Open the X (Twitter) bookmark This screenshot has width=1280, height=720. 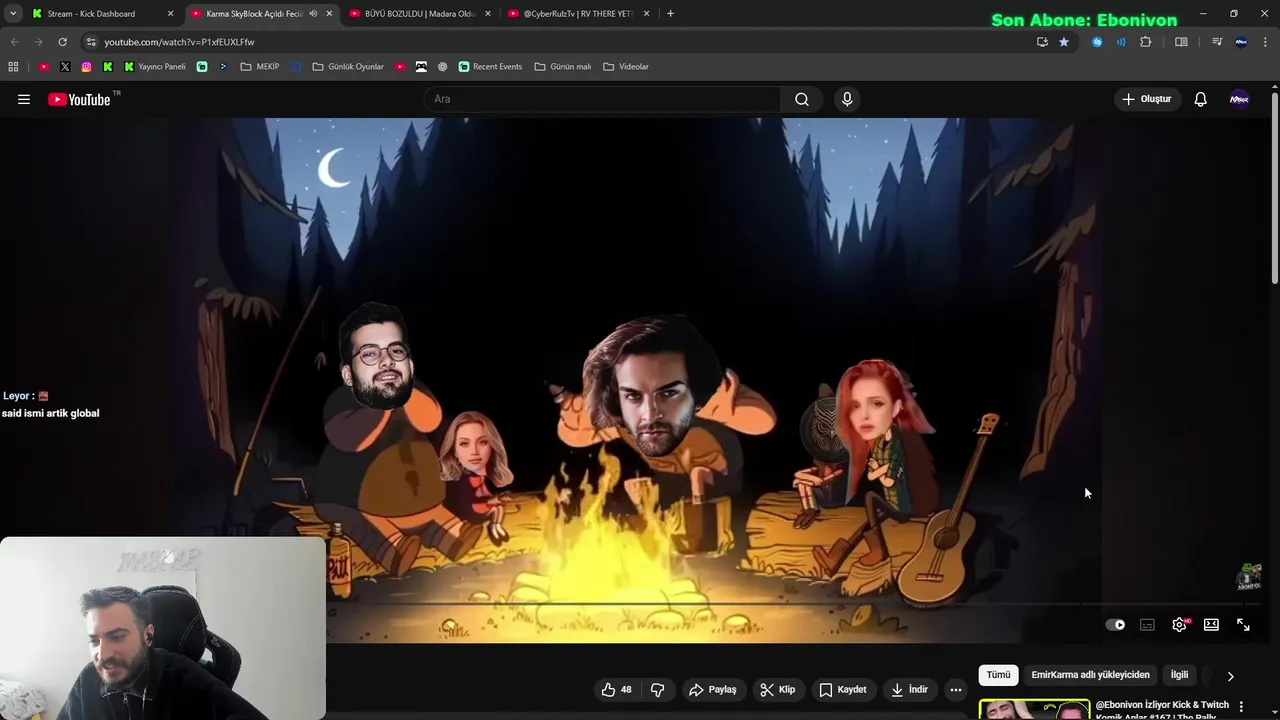[x=65, y=67]
